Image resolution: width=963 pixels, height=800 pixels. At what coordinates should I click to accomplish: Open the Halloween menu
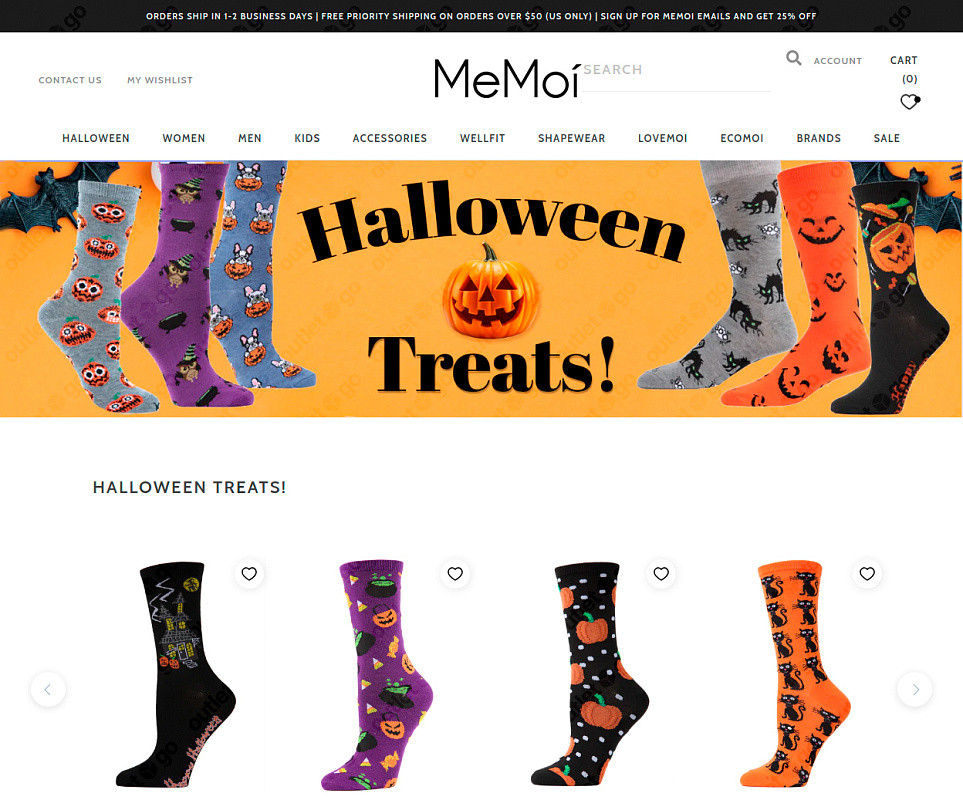pyautogui.click(x=96, y=138)
